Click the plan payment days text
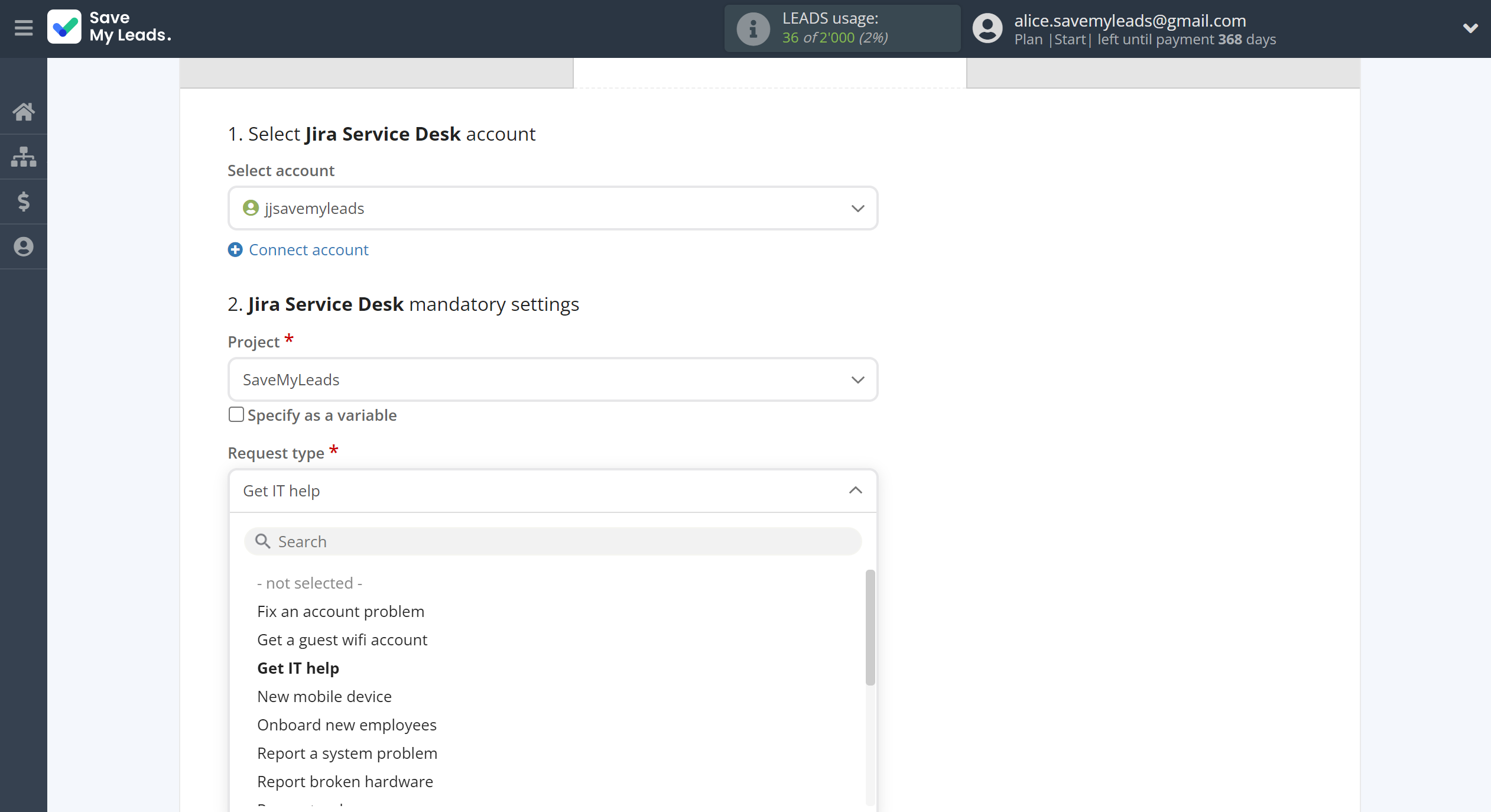 1145,40
